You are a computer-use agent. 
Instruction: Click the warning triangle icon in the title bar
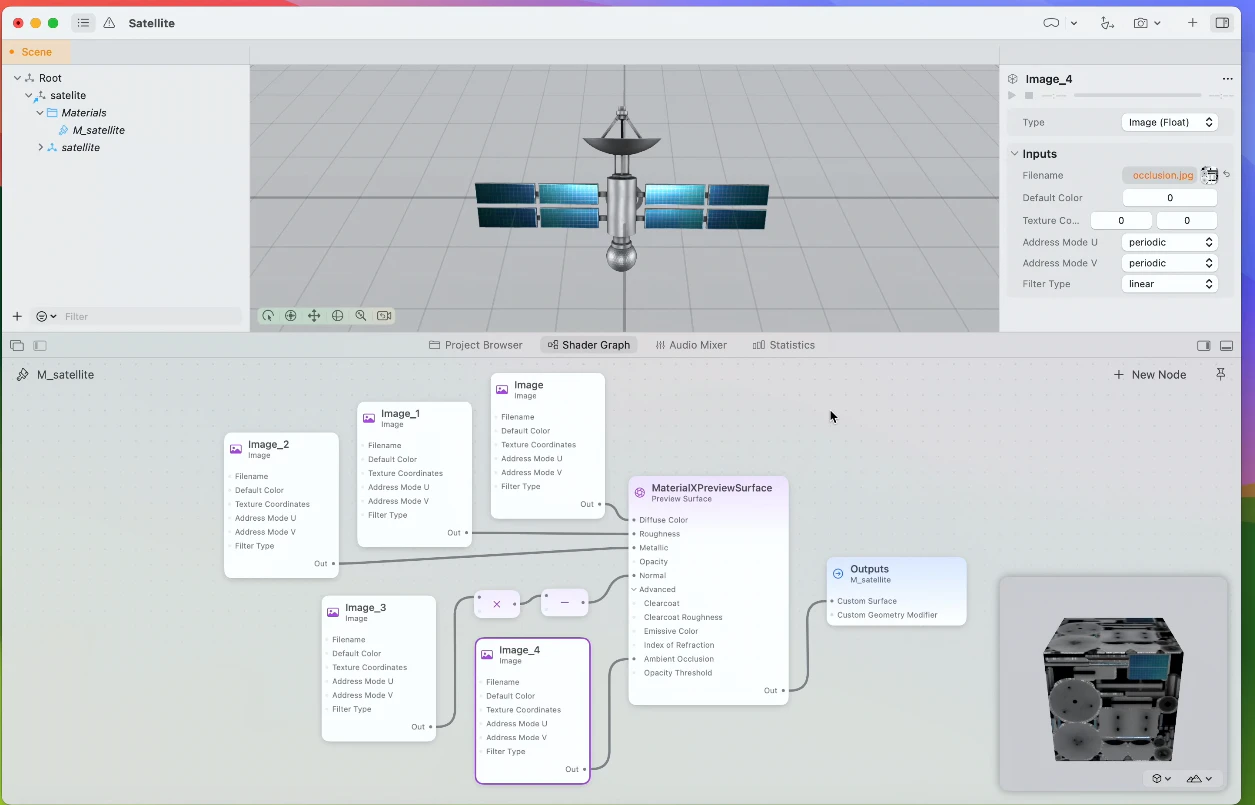pos(109,23)
